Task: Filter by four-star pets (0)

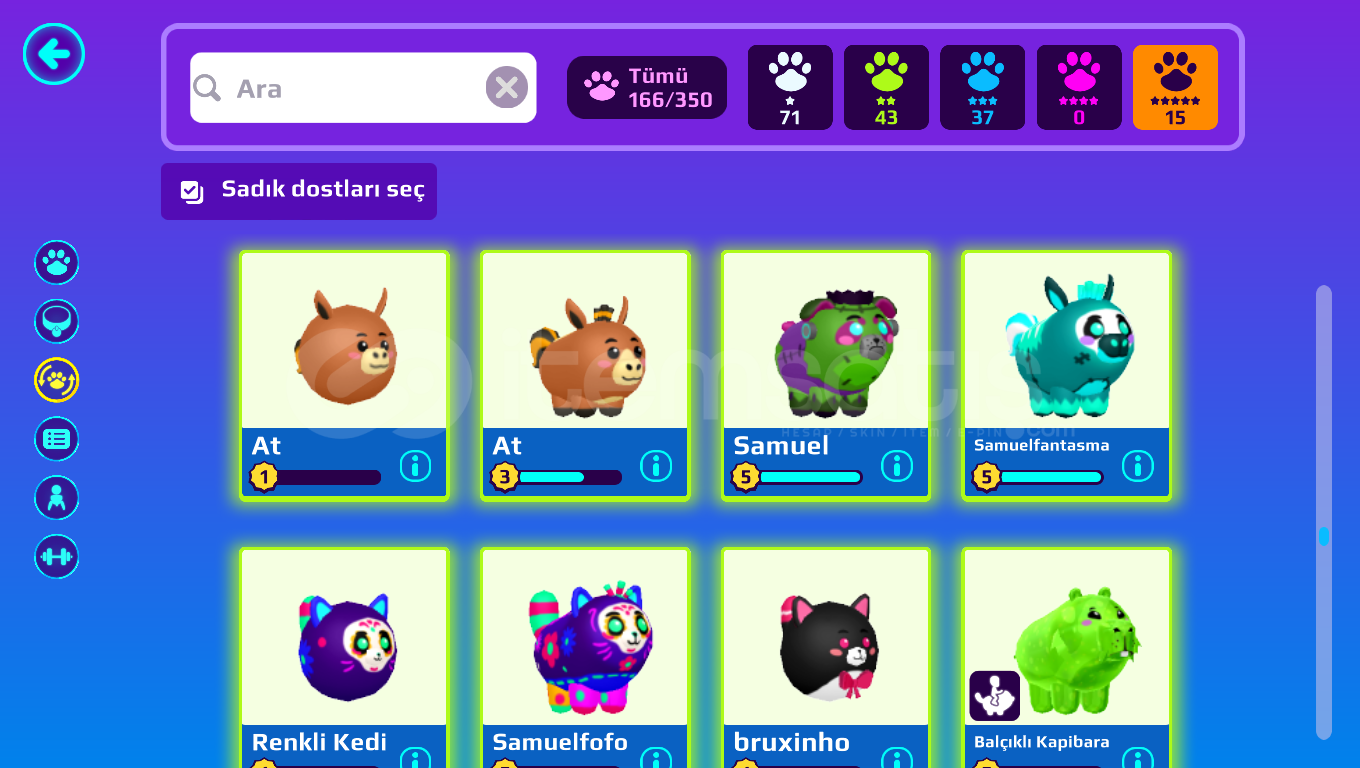Action: click(1079, 88)
